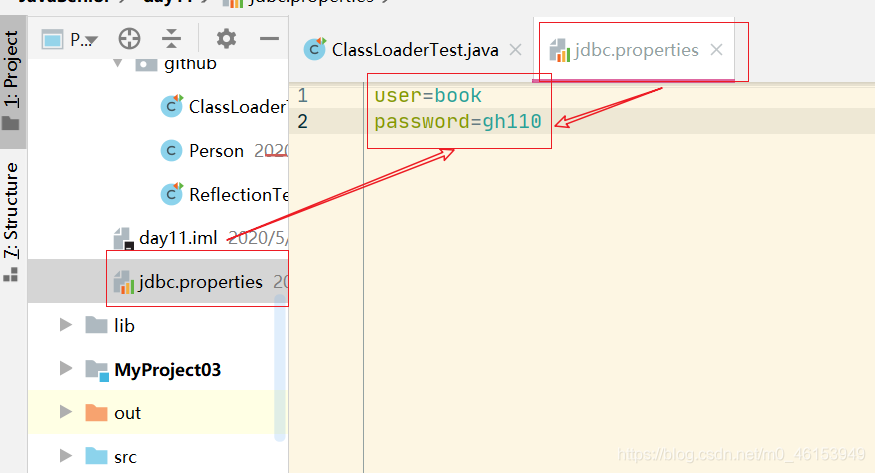
Task: Toggle the Z: Structure tool window
Action: pyautogui.click(x=12, y=222)
